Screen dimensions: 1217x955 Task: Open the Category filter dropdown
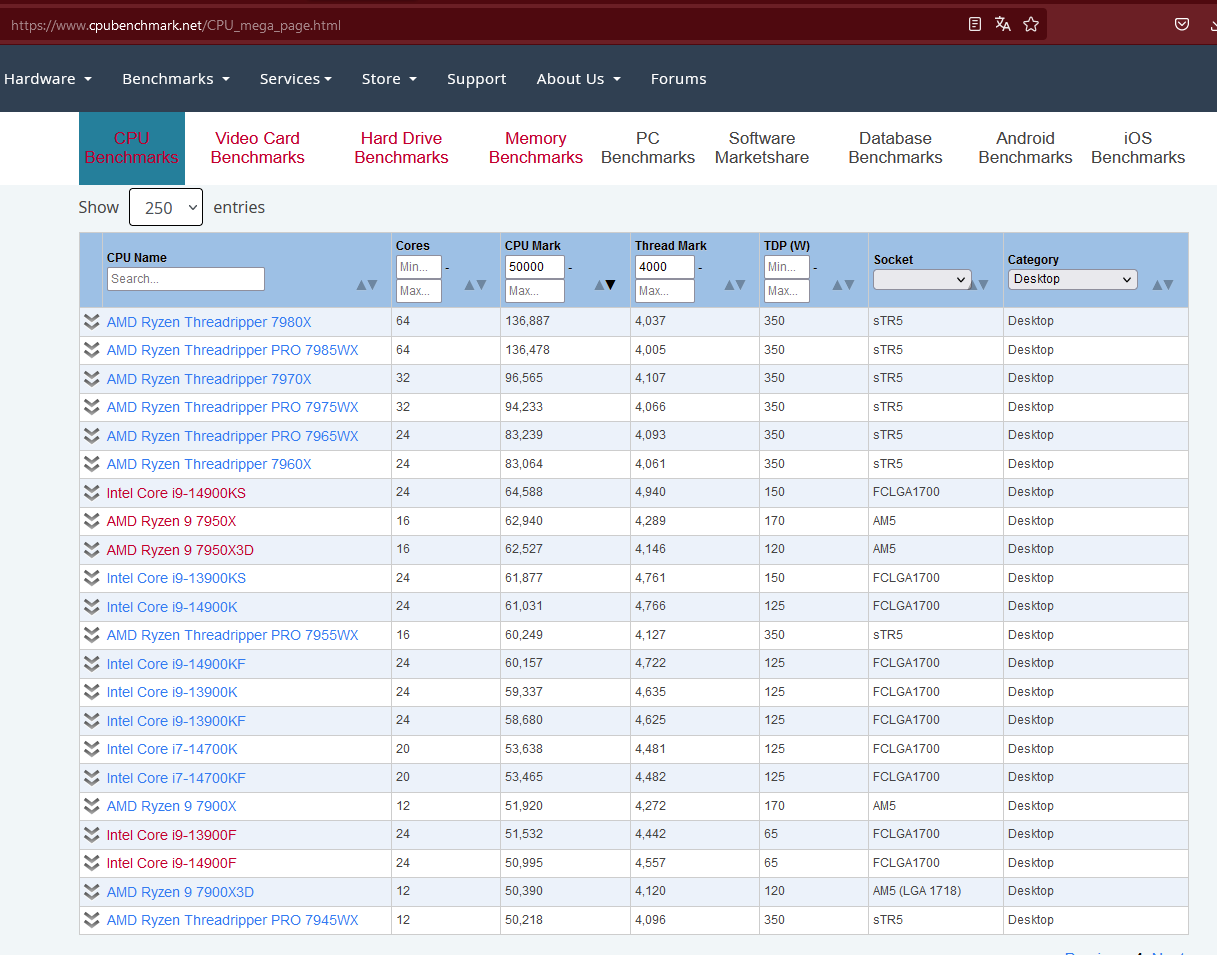1072,280
